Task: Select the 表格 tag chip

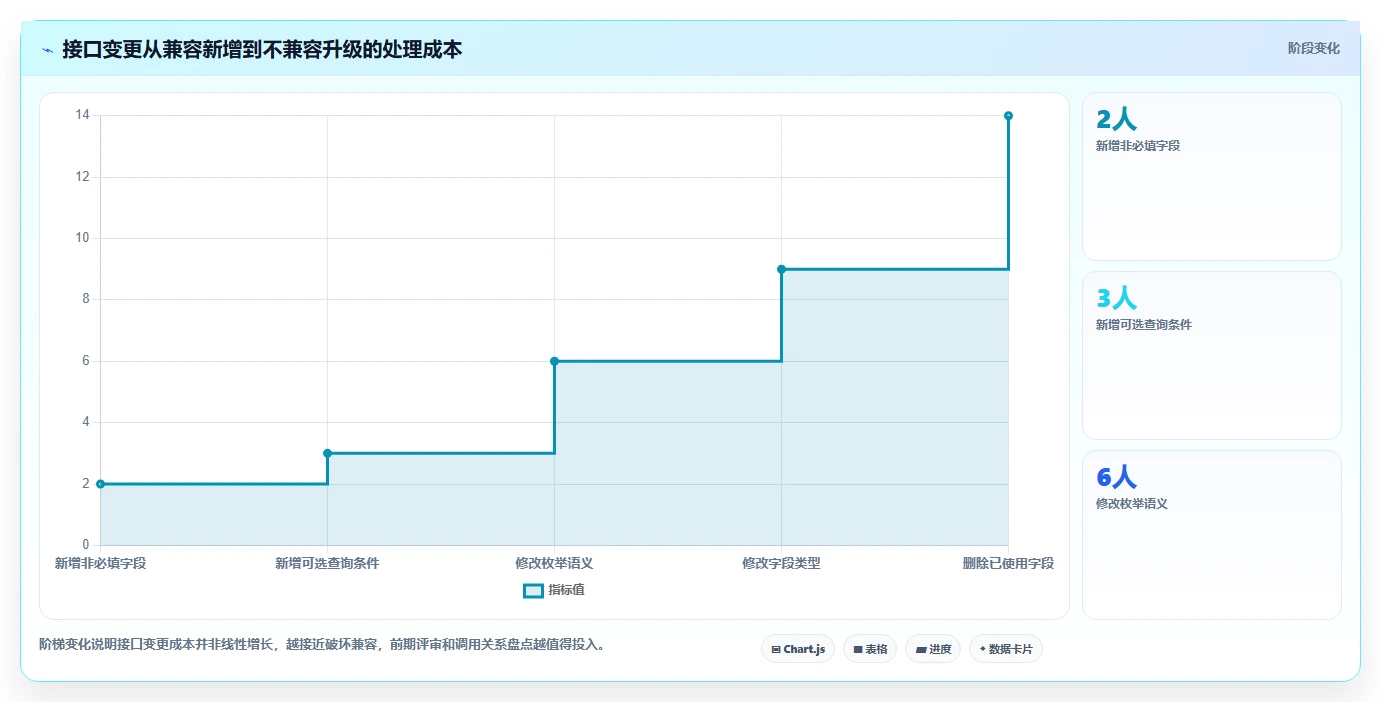Action: click(869, 649)
